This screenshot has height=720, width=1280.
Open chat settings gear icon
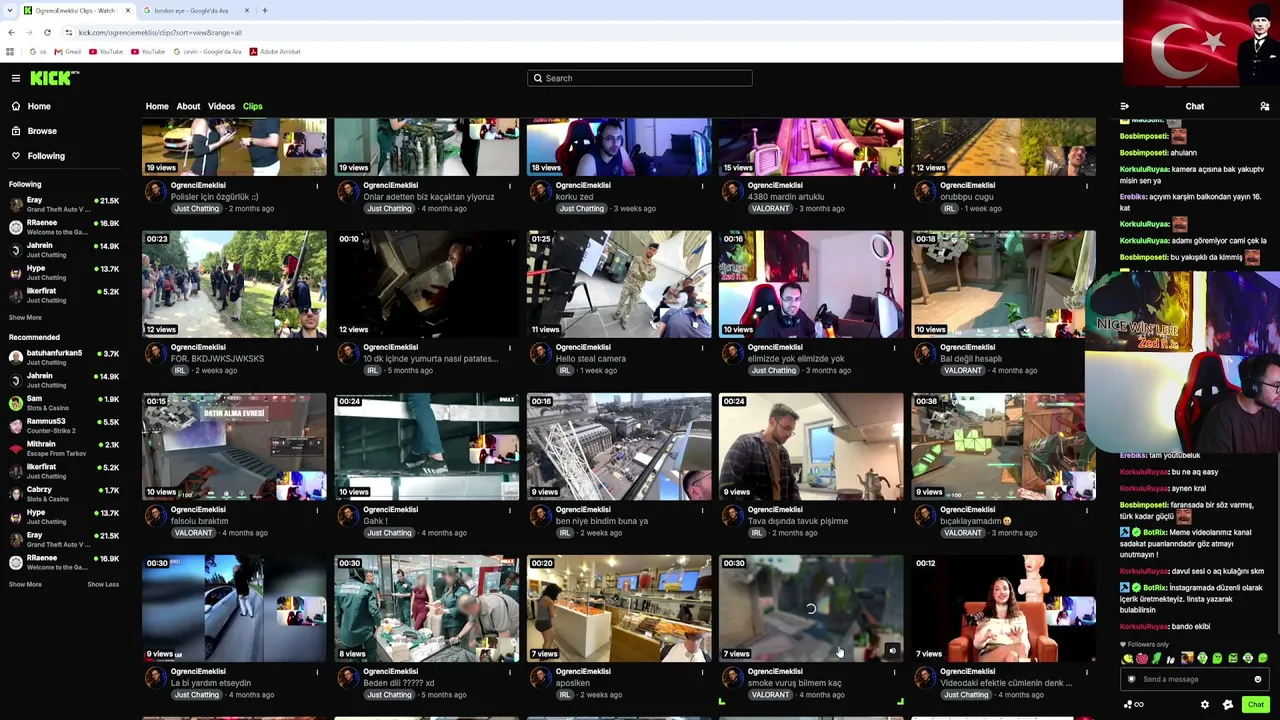click(x=1205, y=705)
